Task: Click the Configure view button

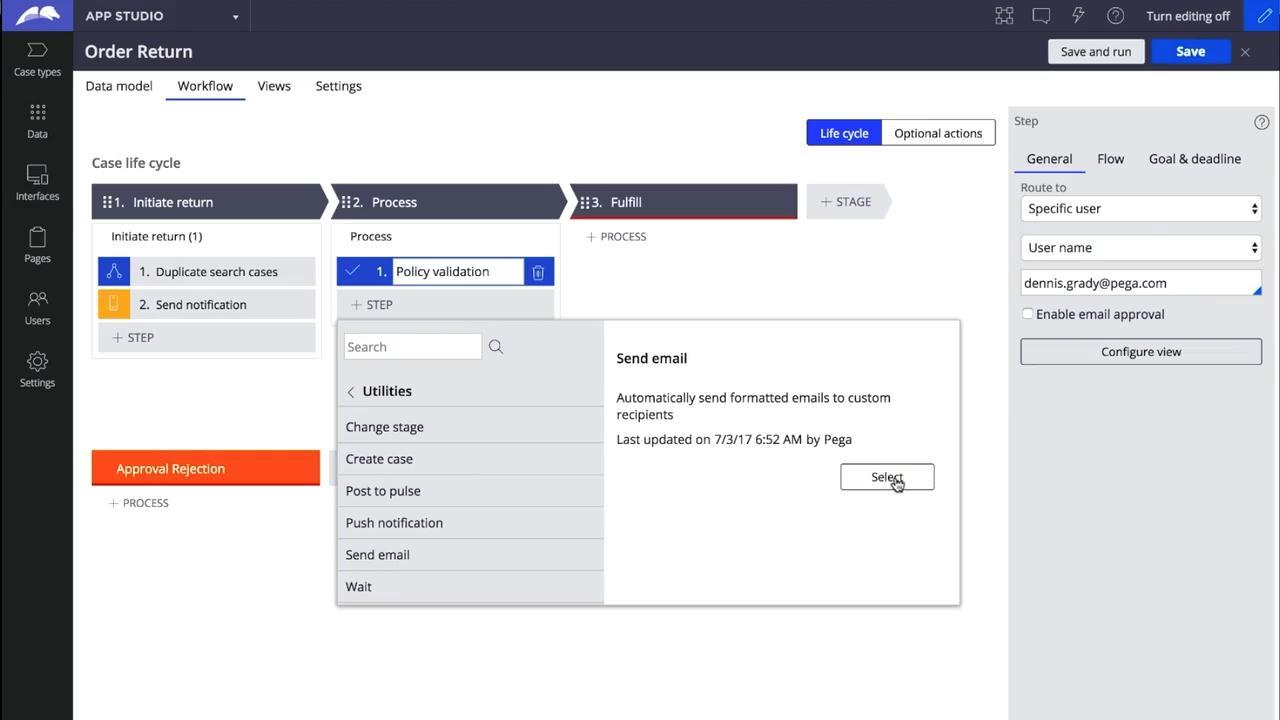Action: pos(1140,352)
